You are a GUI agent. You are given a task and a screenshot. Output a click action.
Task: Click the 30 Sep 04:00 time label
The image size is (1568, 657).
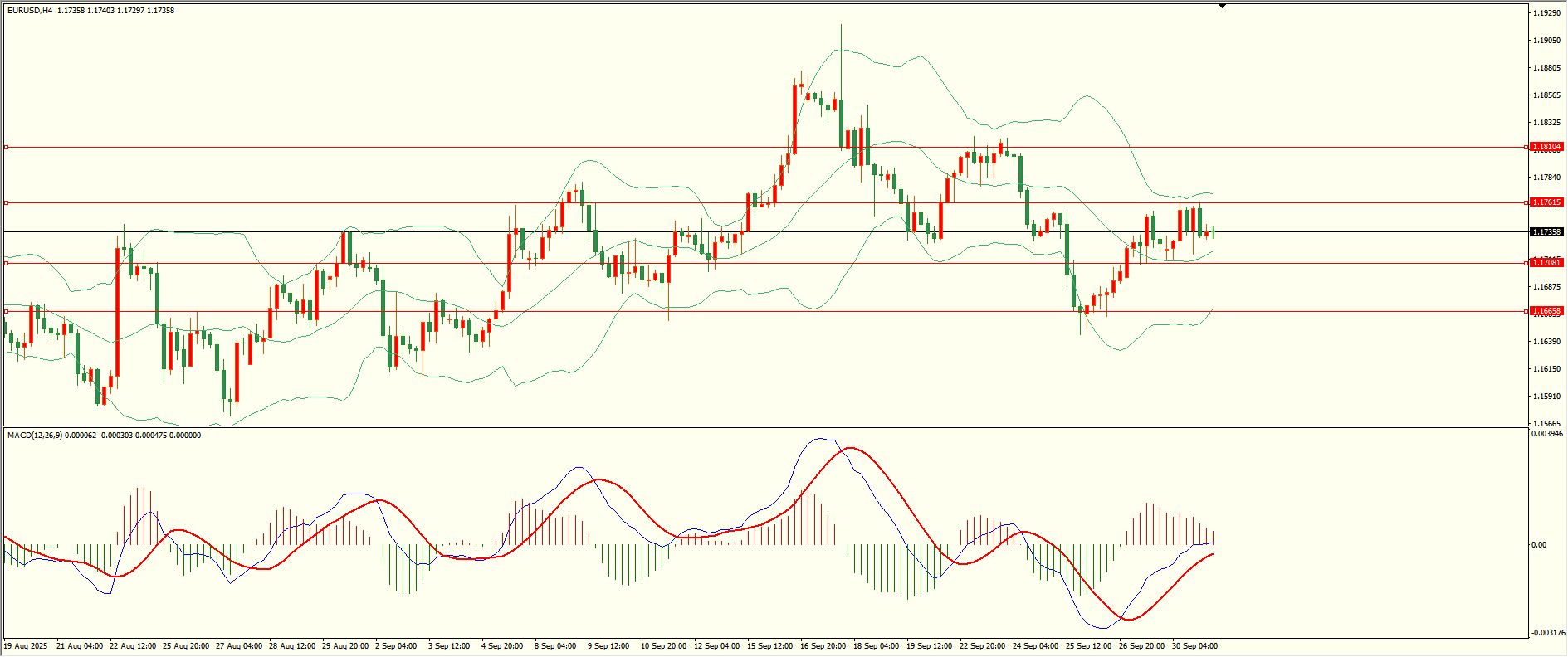[x=1194, y=646]
